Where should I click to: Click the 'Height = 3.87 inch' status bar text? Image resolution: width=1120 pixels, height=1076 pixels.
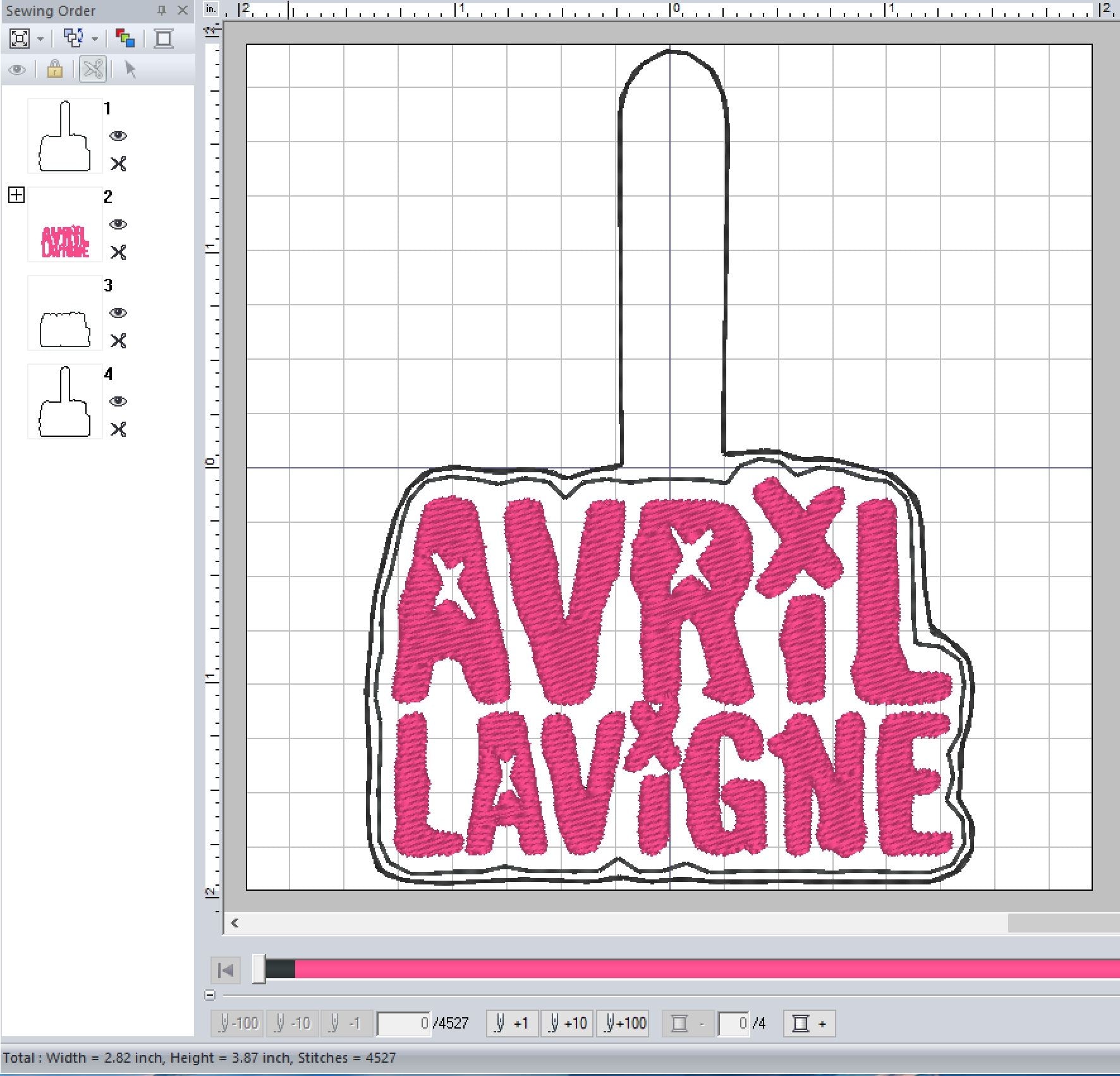[231, 1058]
